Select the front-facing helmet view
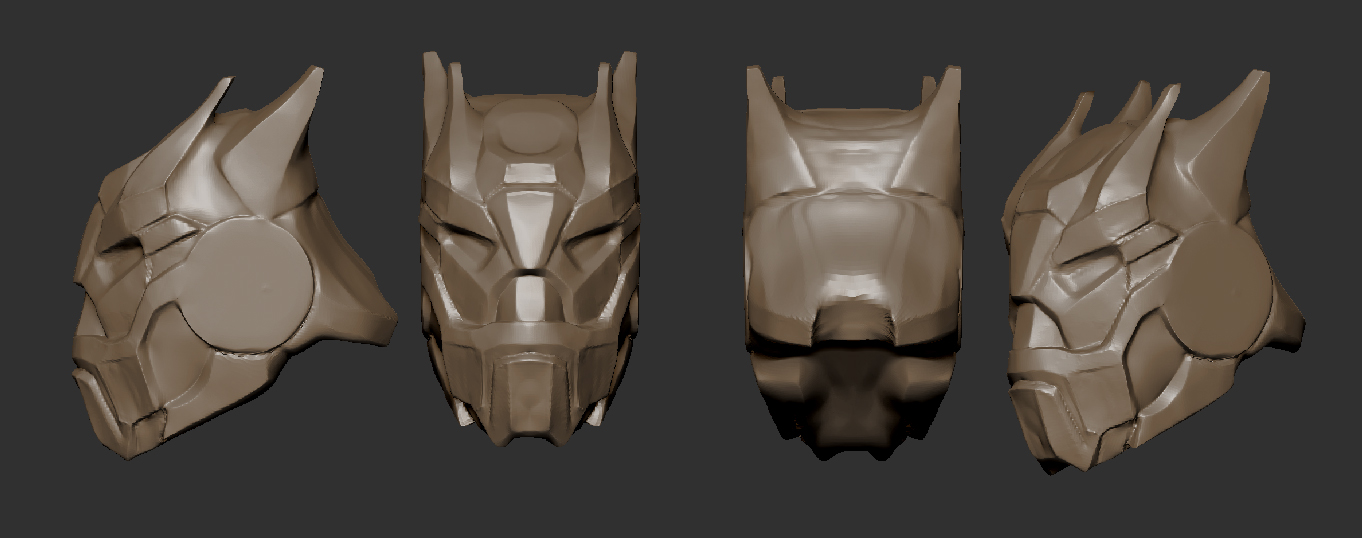Viewport: 1362px width, 538px height. [530, 248]
